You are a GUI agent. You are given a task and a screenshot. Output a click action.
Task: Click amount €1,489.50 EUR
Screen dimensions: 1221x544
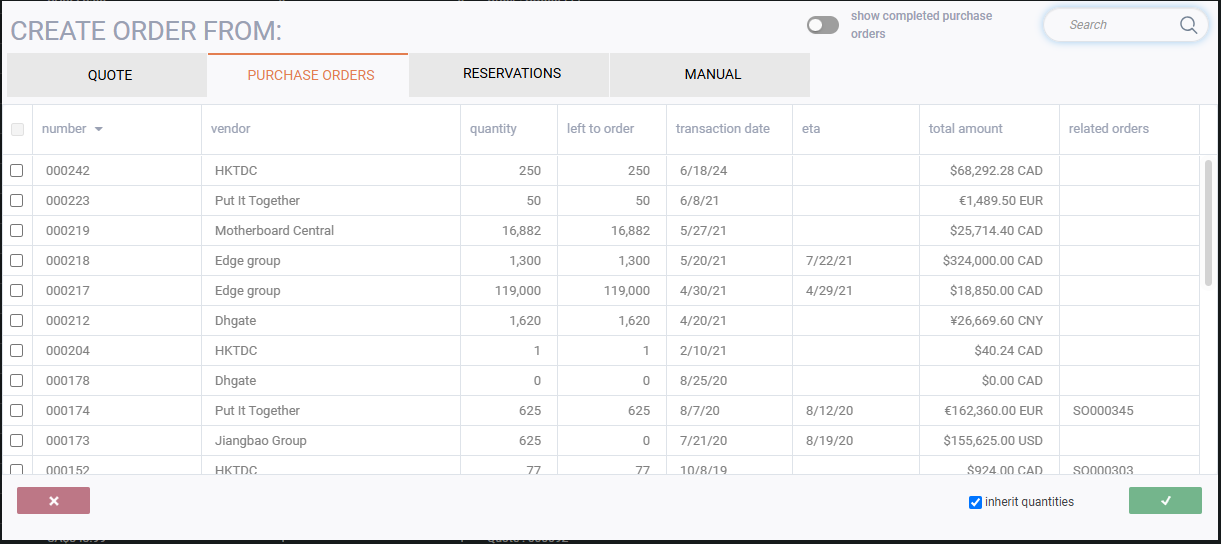[1001, 201]
